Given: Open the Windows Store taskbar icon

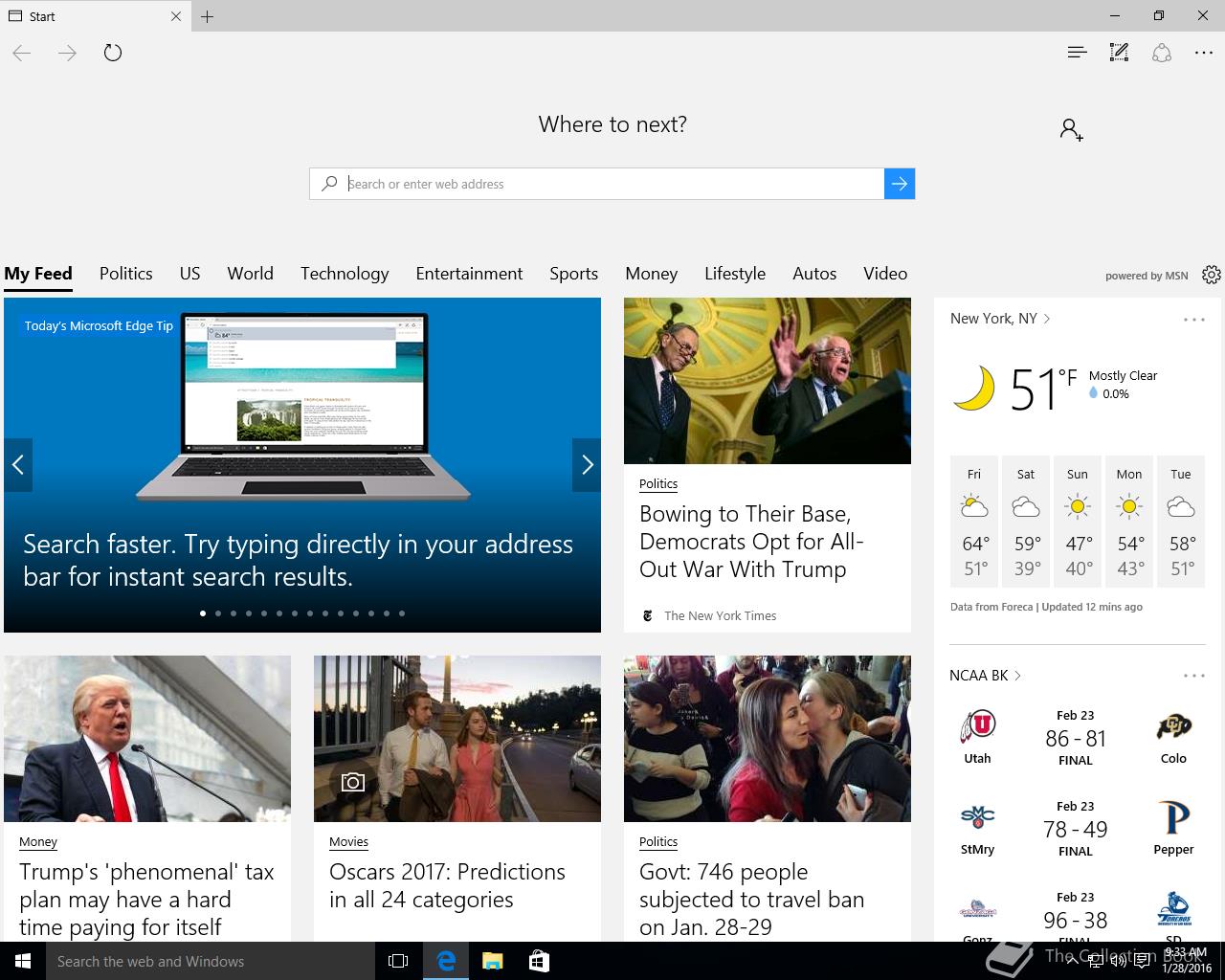Looking at the screenshot, I should click(x=539, y=961).
